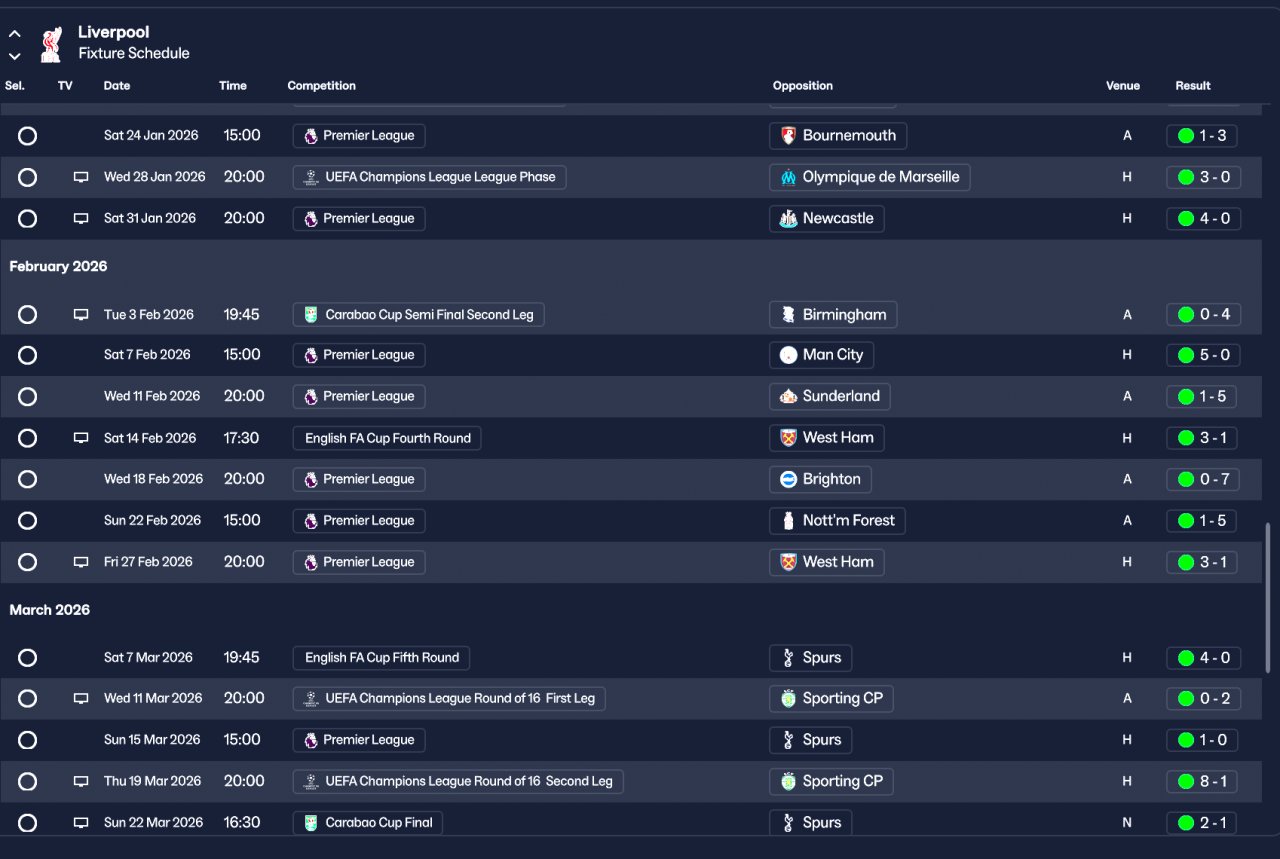Open Sporting CP on the 19 Mar row
This screenshot has width=1280, height=859.
[x=831, y=781]
